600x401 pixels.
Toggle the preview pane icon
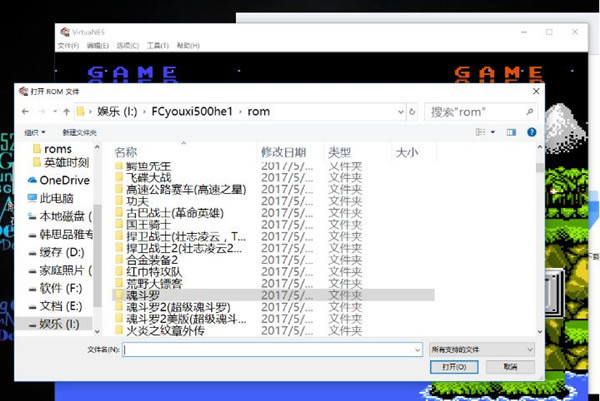pyautogui.click(x=511, y=132)
